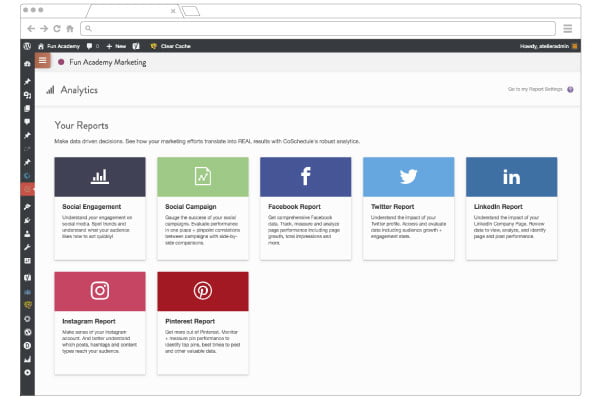Open Users in the WordPress sidebar
This screenshot has height=400, width=600.
pos(27,233)
